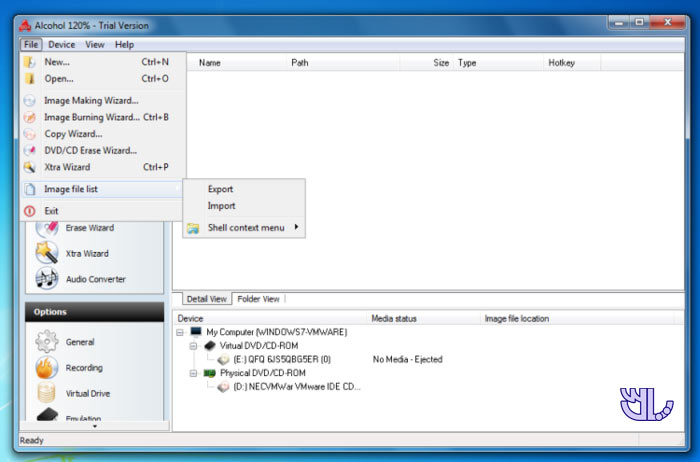Click the Recording flame icon
700x462 pixels.
click(x=47, y=367)
